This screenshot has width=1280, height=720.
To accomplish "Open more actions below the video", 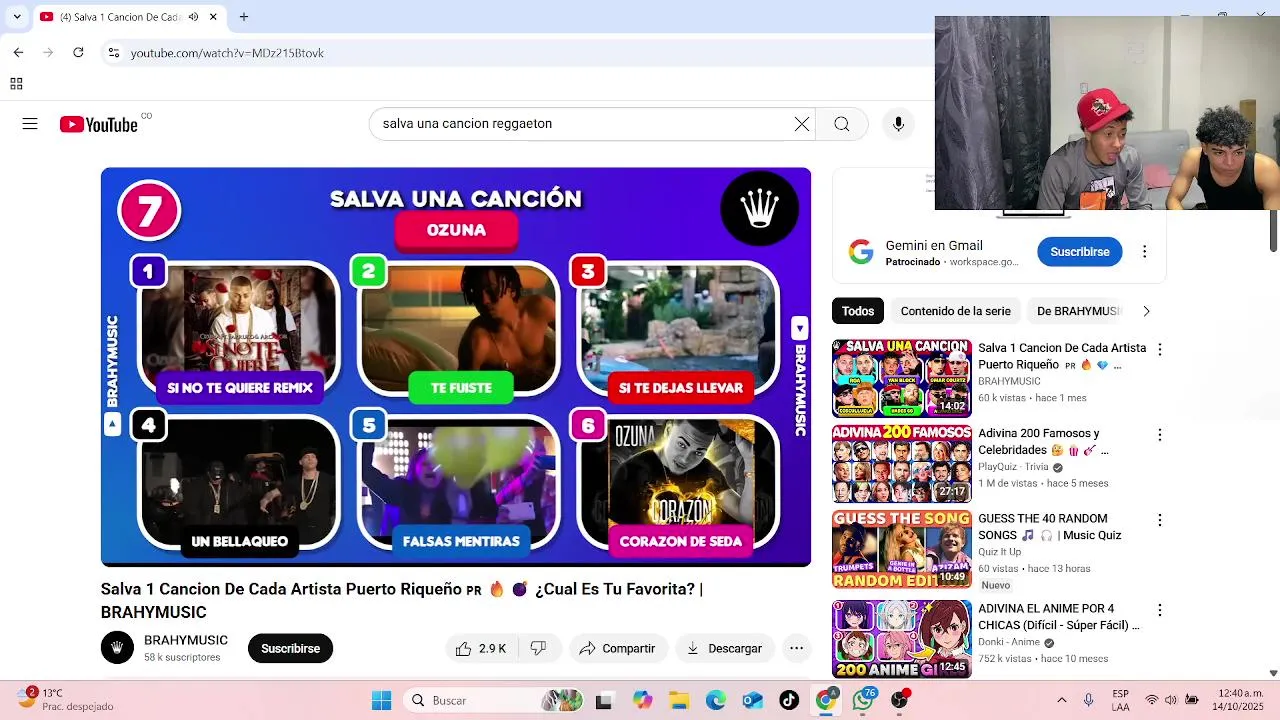I will point(796,648).
